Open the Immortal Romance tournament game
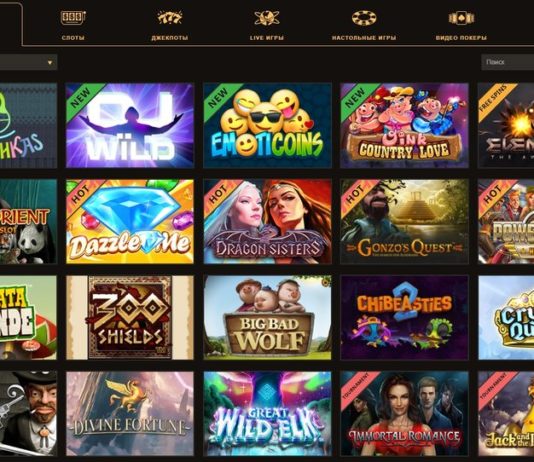Screen dimensions: 534x462 tap(405, 414)
